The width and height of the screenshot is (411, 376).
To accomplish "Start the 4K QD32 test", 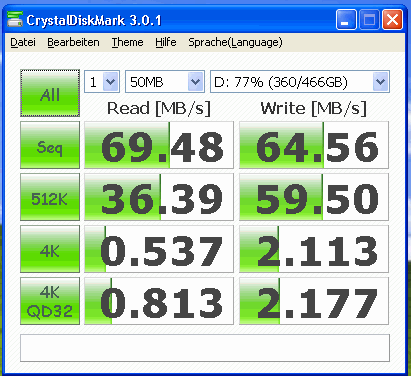I will 50,301.
